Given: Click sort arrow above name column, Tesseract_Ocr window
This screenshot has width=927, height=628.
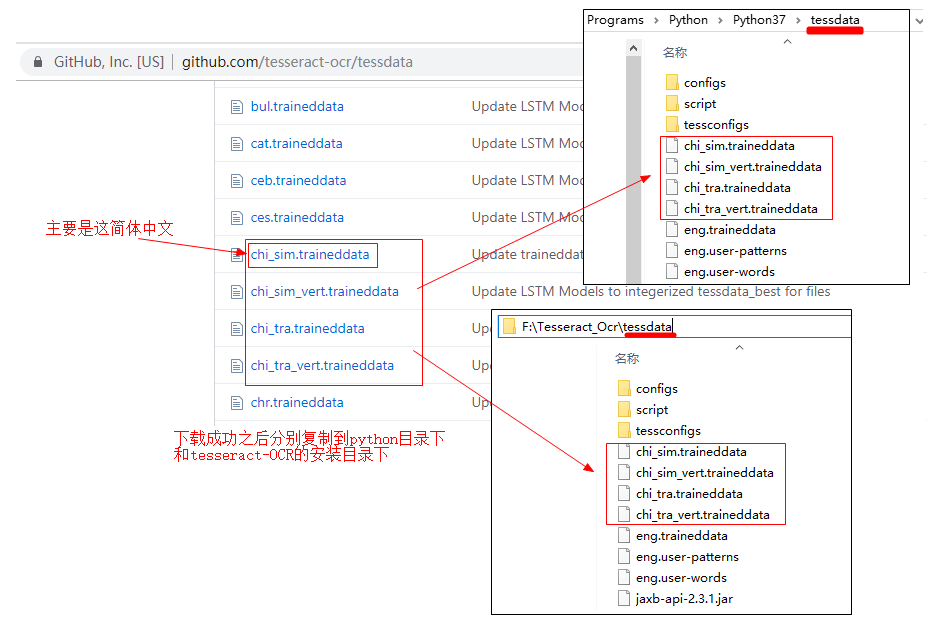Looking at the screenshot, I should pos(739,348).
